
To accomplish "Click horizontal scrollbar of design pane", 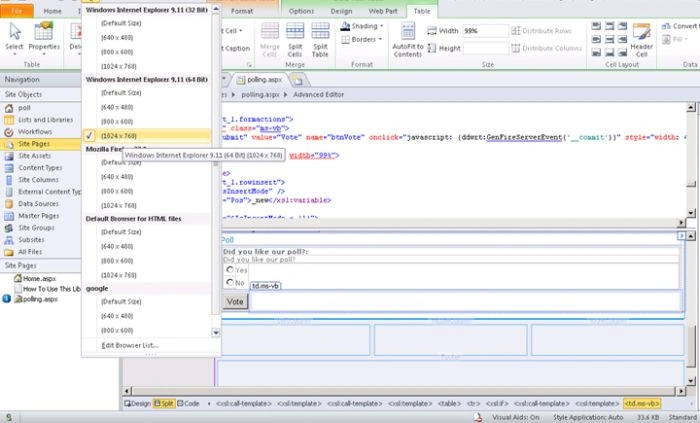I will click(x=404, y=391).
